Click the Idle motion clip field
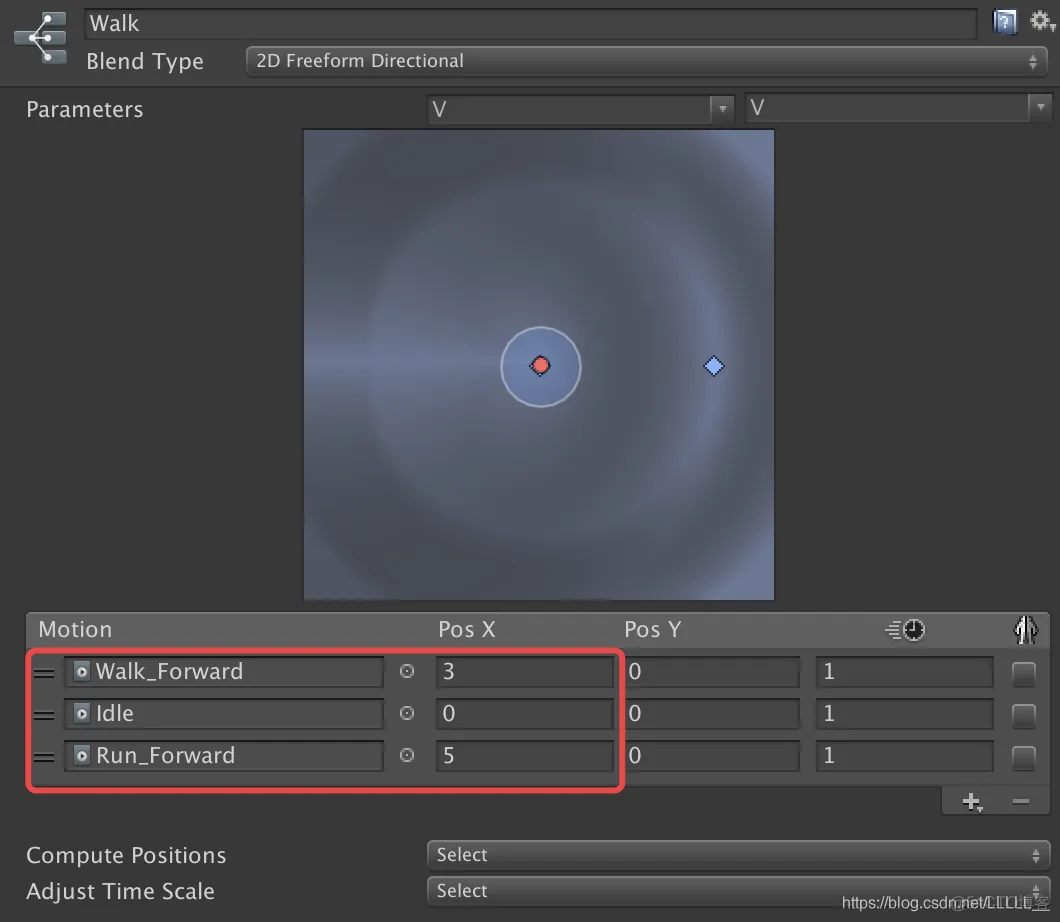 pos(224,714)
